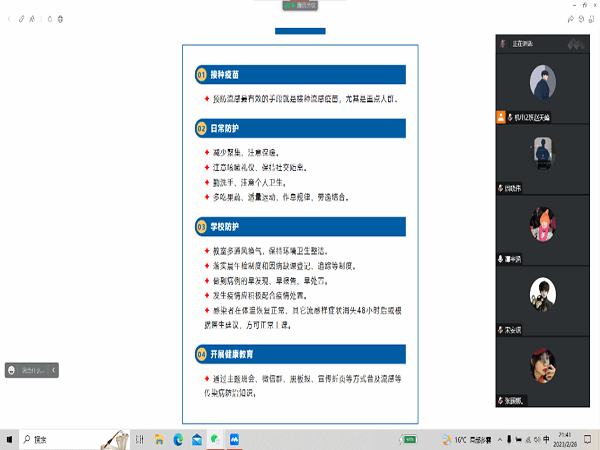Open Tencent Meeting from the taskbar
600x450 pixels.
click(233, 439)
